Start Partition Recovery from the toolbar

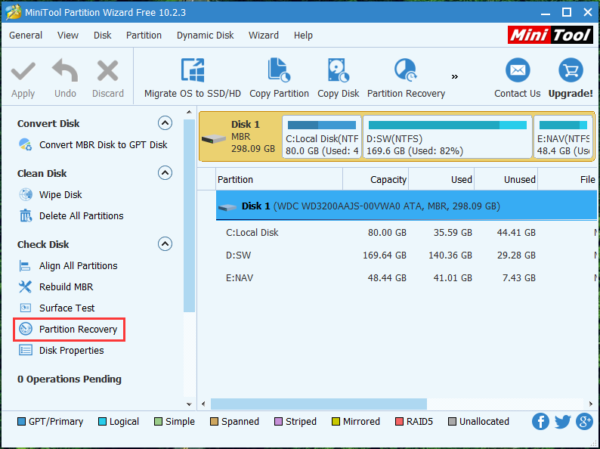point(406,78)
